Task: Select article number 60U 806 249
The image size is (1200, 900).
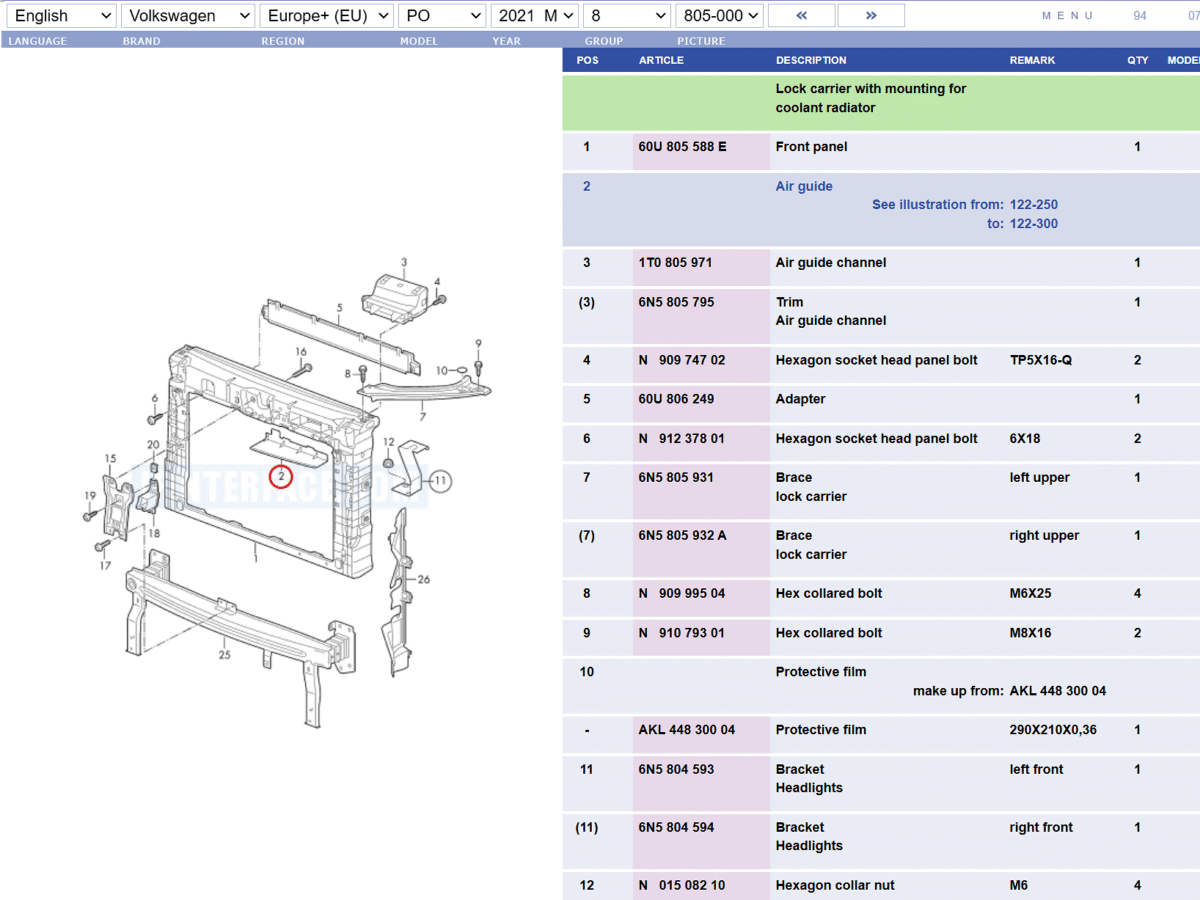Action: [677, 399]
